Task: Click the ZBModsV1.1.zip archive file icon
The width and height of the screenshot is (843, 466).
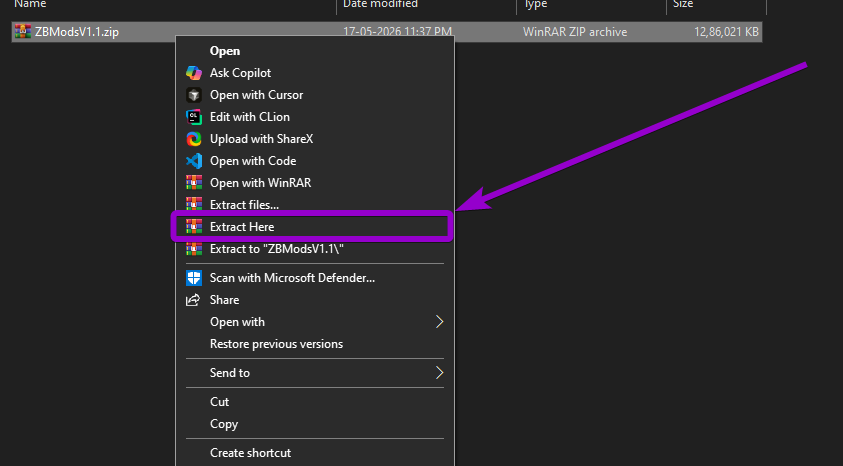Action: coord(23,31)
